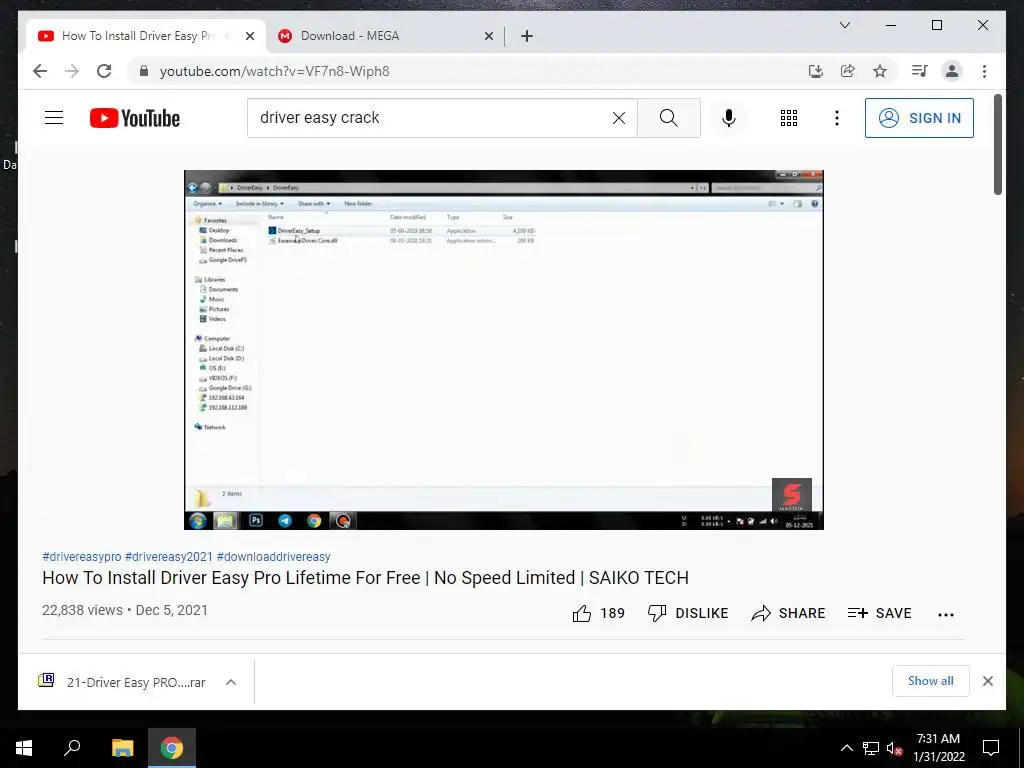Open the #downloaddrivereasy hashtag
Viewport: 1024px width, 768px height.
tap(274, 556)
